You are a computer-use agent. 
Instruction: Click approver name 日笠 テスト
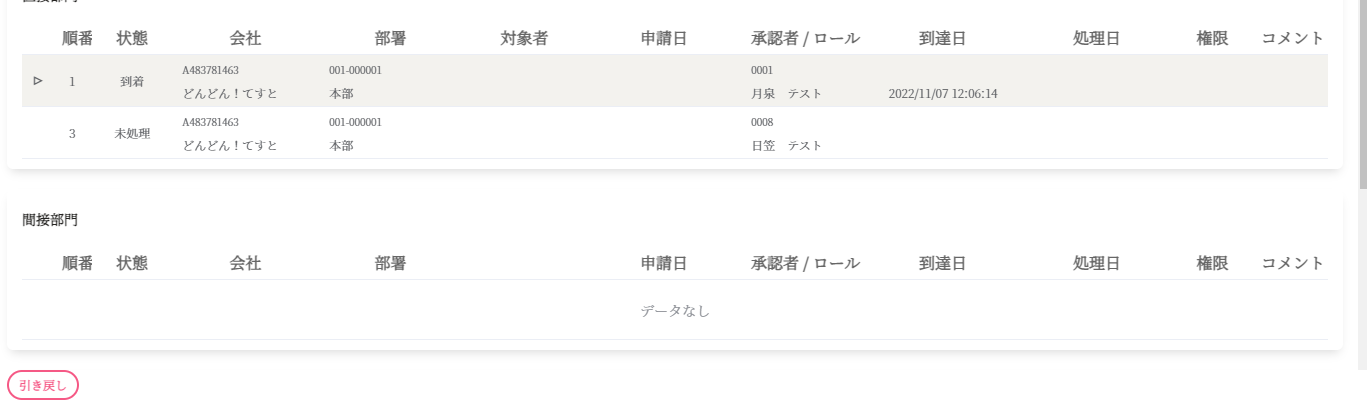(786, 146)
